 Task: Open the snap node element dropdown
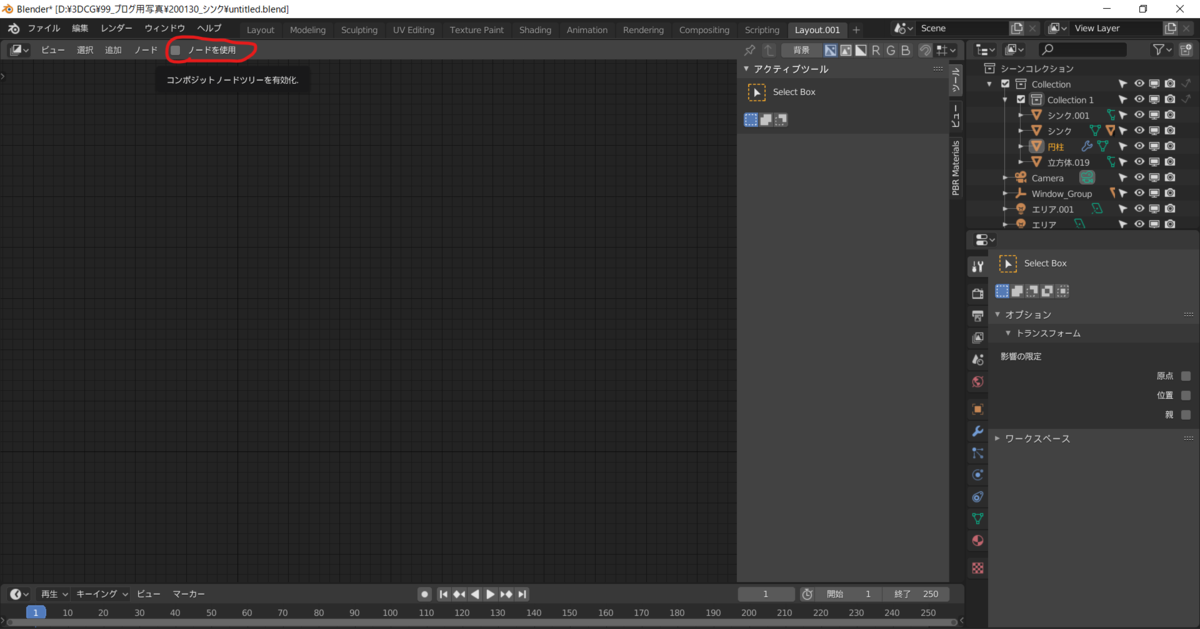click(945, 50)
